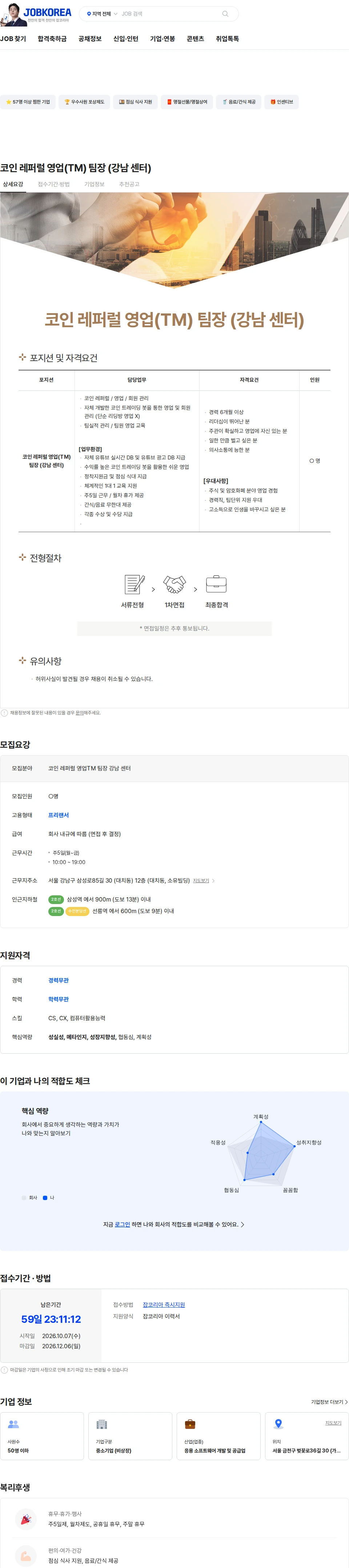This screenshot has height=1568, width=349.
Task: Open the 콘텐츠 menu
Action: [196, 39]
